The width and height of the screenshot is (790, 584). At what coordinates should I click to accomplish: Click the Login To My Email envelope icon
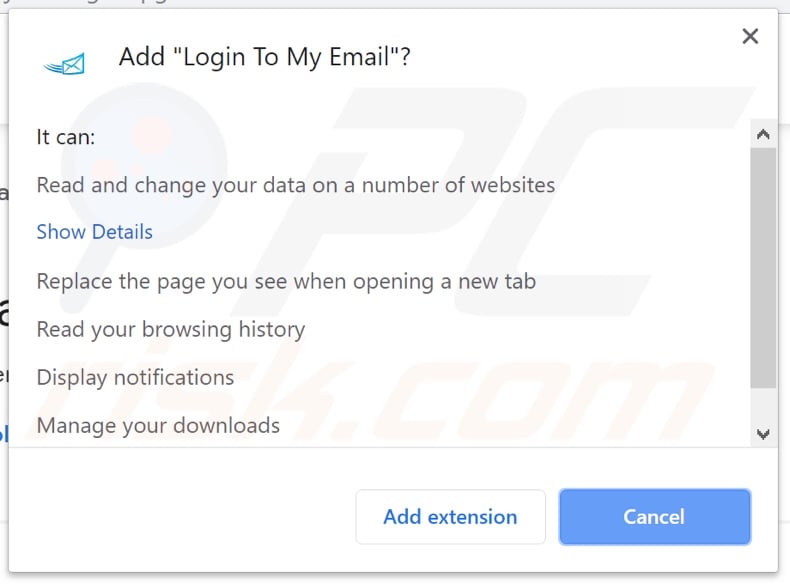coord(65,64)
